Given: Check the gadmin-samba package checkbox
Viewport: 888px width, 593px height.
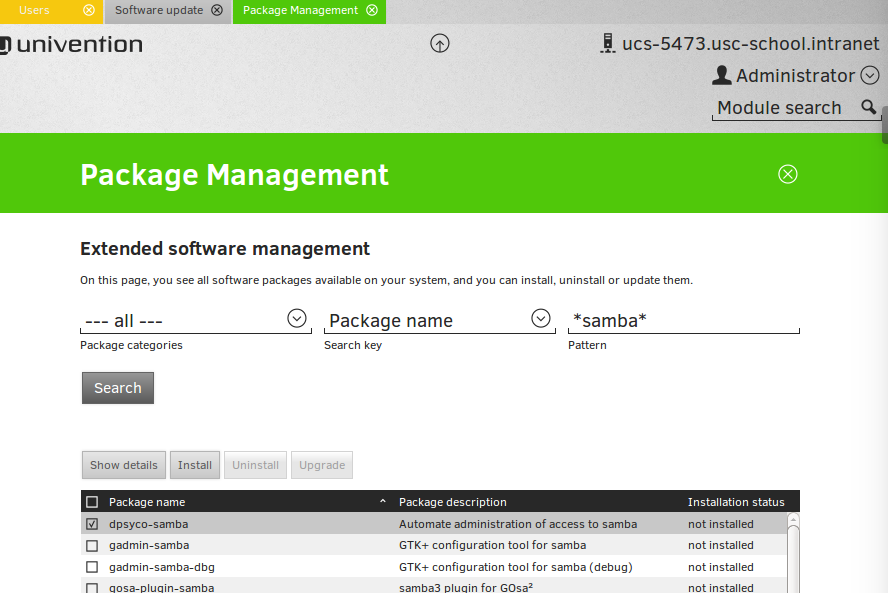Looking at the screenshot, I should pyautogui.click(x=92, y=546).
